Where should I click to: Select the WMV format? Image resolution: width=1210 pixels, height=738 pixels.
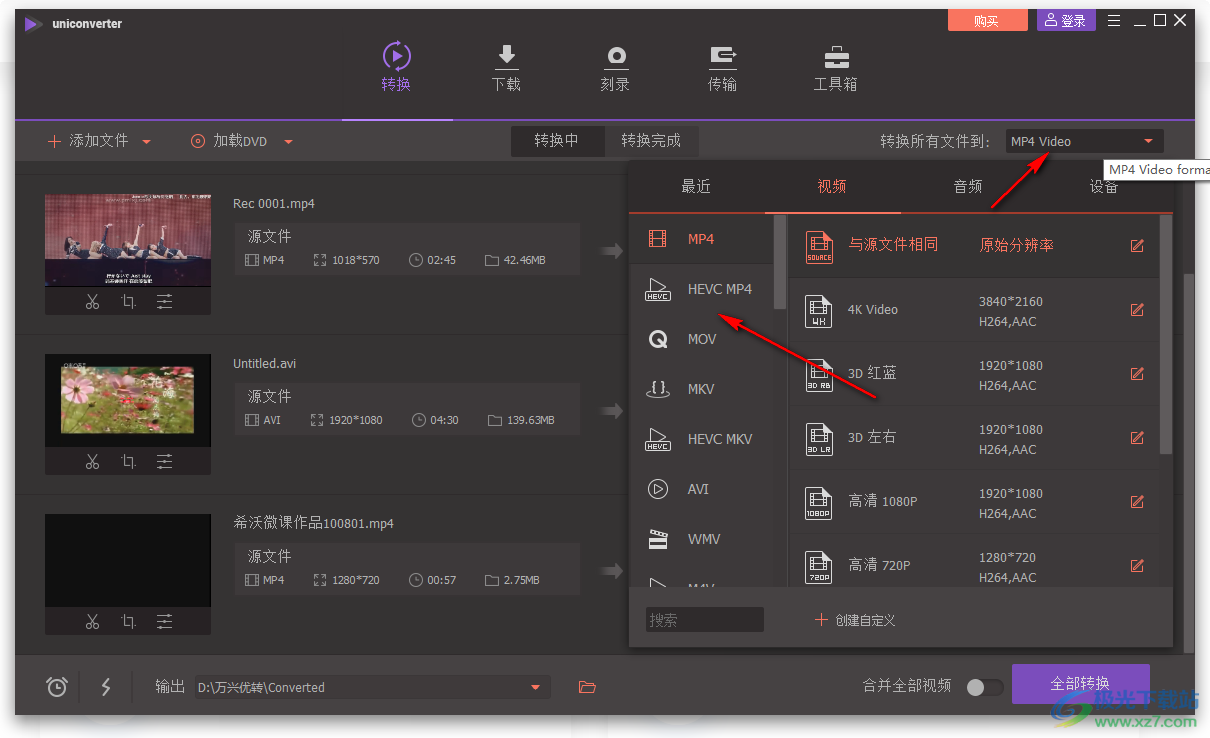point(701,539)
